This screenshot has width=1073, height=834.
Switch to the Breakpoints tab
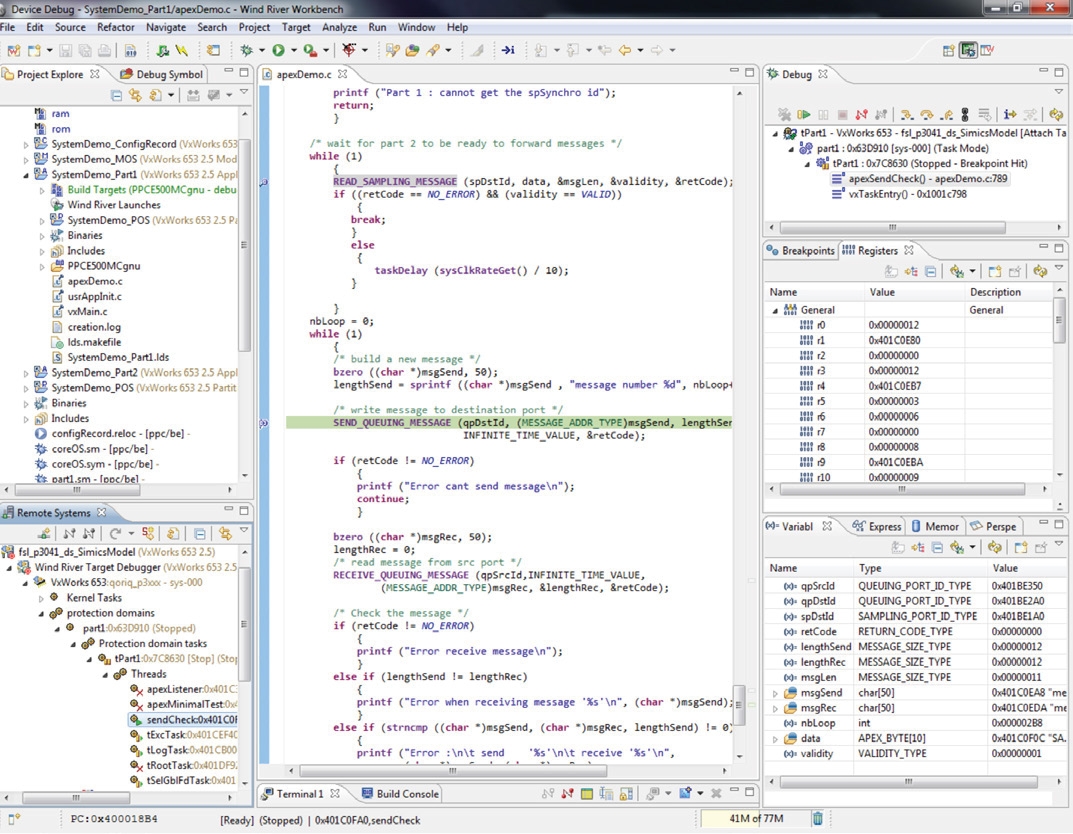point(801,250)
